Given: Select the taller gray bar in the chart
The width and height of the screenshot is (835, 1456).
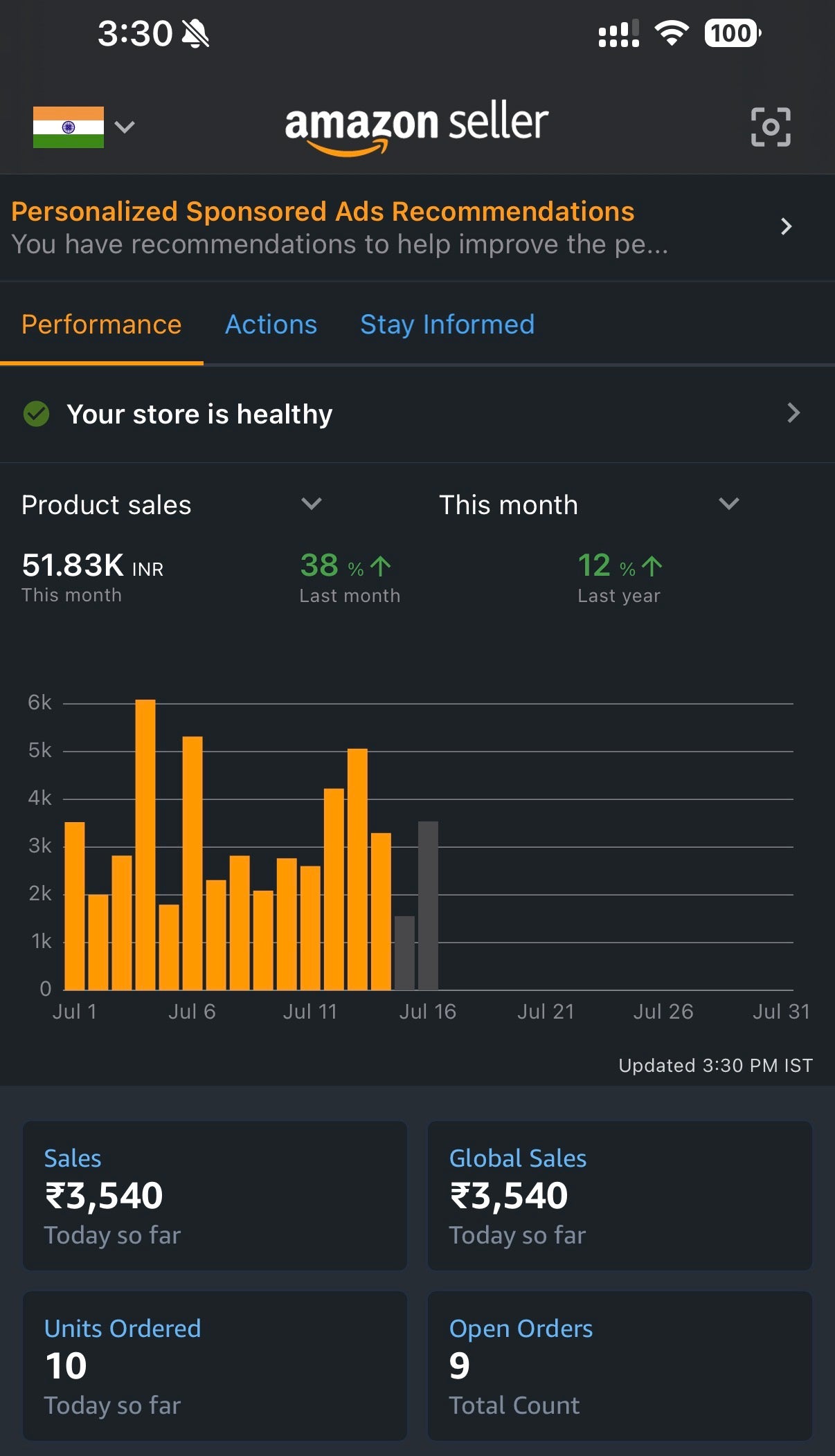Looking at the screenshot, I should click(428, 906).
